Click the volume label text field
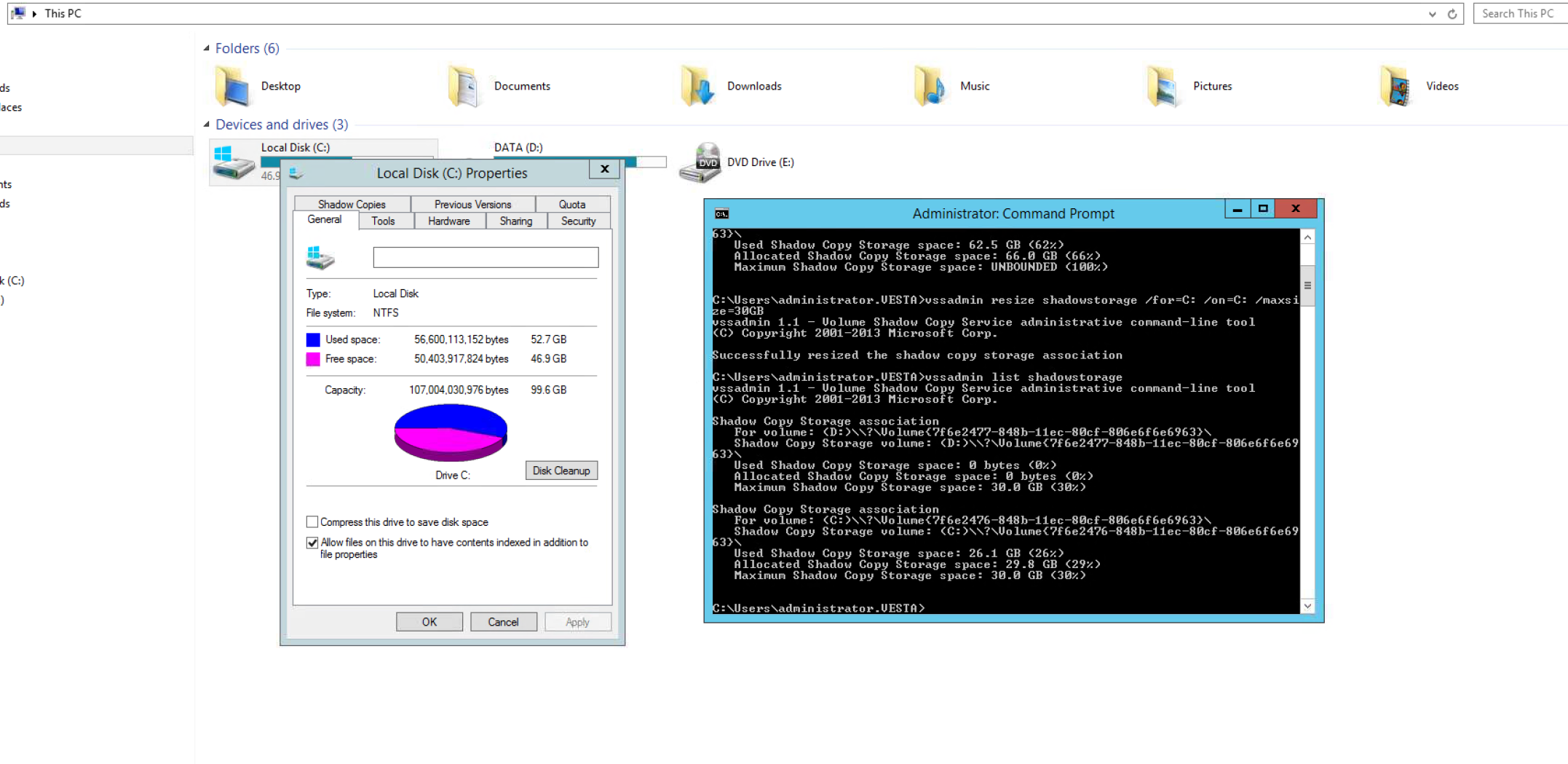The height and width of the screenshot is (764, 1568). click(x=486, y=257)
